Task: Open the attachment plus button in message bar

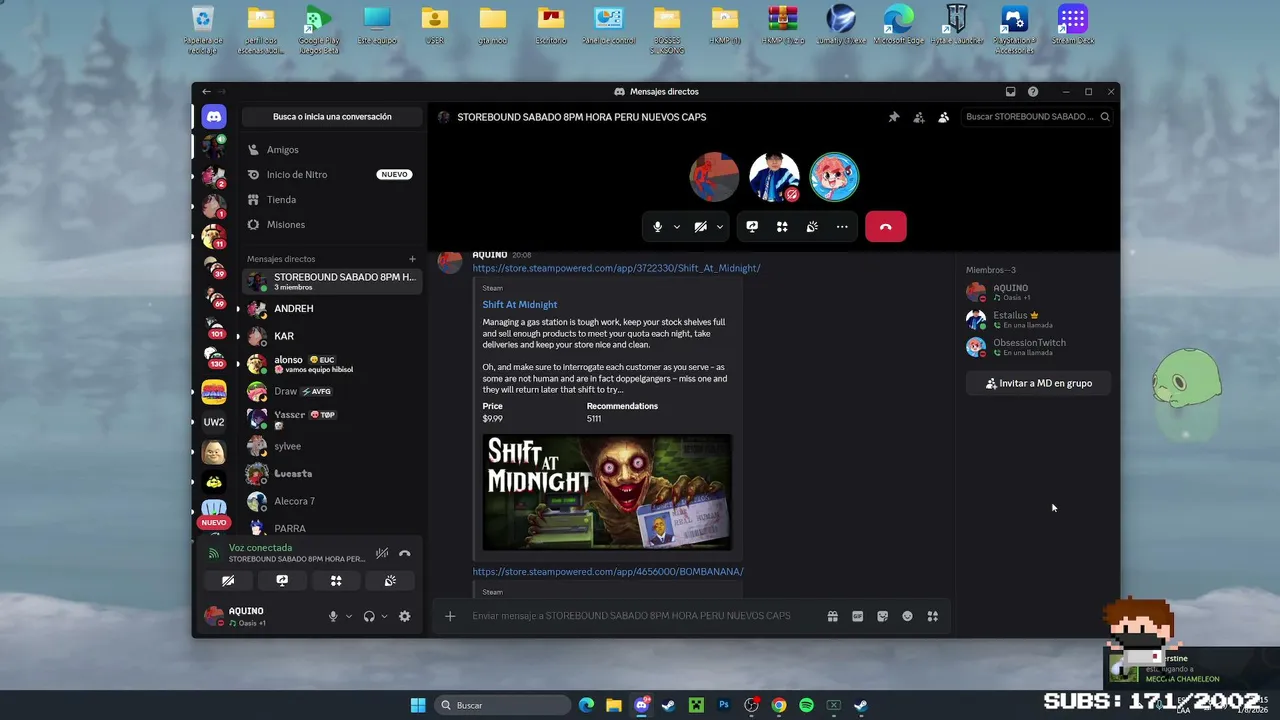Action: click(x=450, y=616)
